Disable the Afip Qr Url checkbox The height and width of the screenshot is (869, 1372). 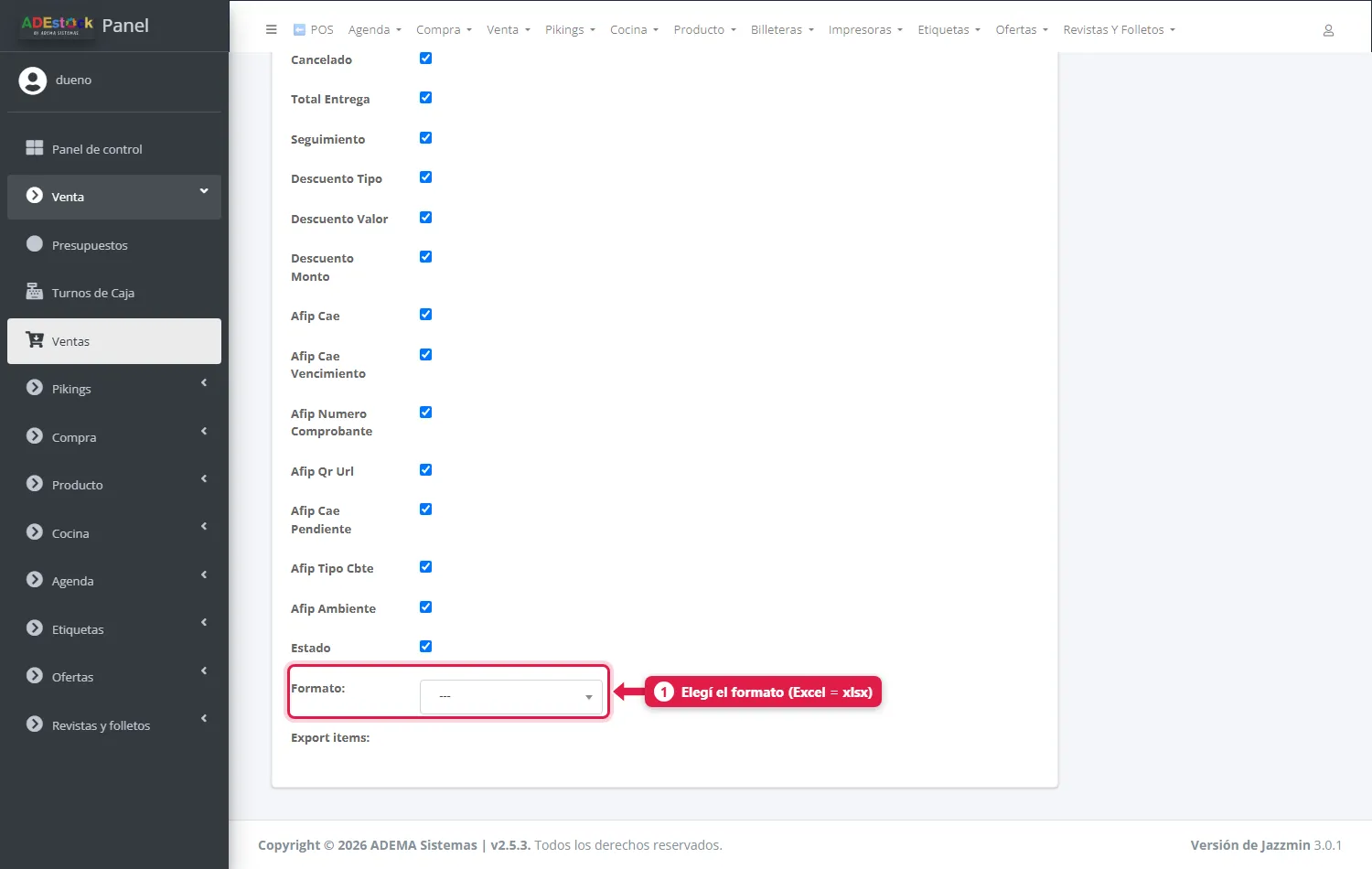(425, 470)
